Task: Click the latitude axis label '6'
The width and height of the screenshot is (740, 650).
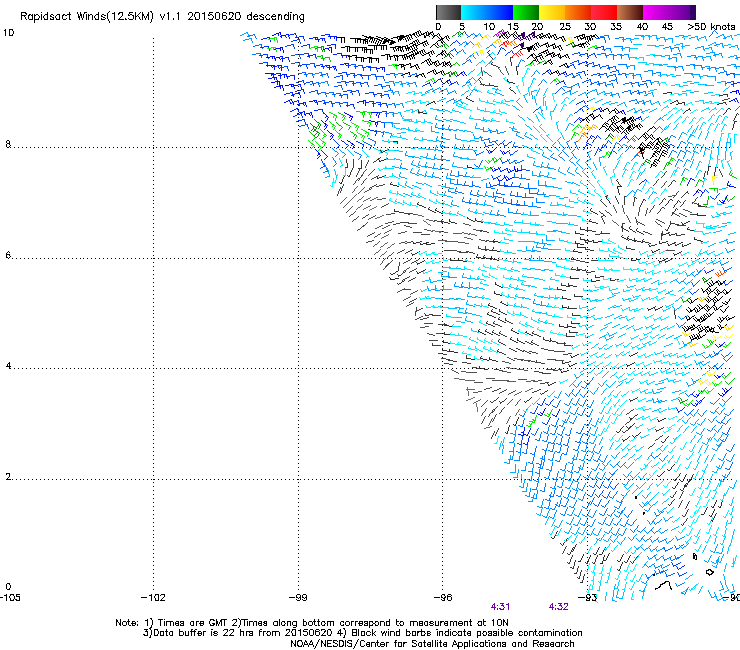Action: coord(8,255)
